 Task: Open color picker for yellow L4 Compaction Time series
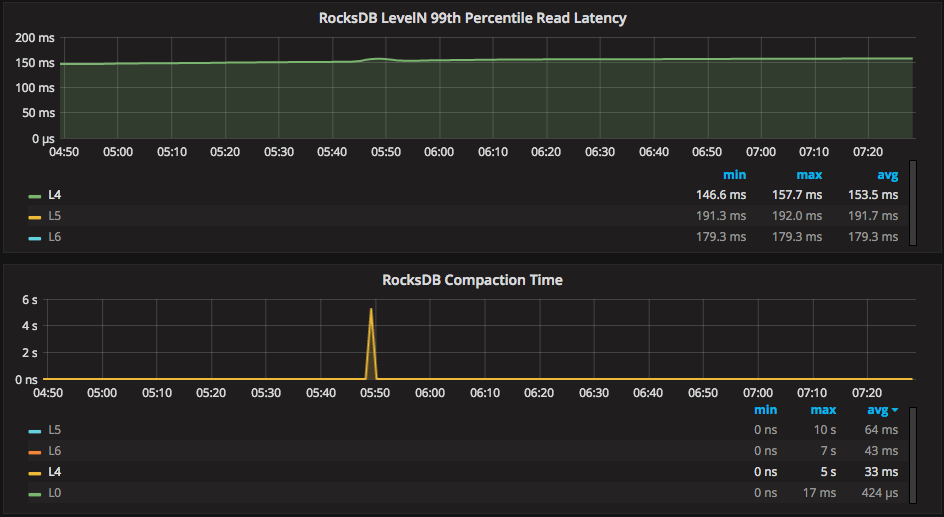click(x=35, y=472)
